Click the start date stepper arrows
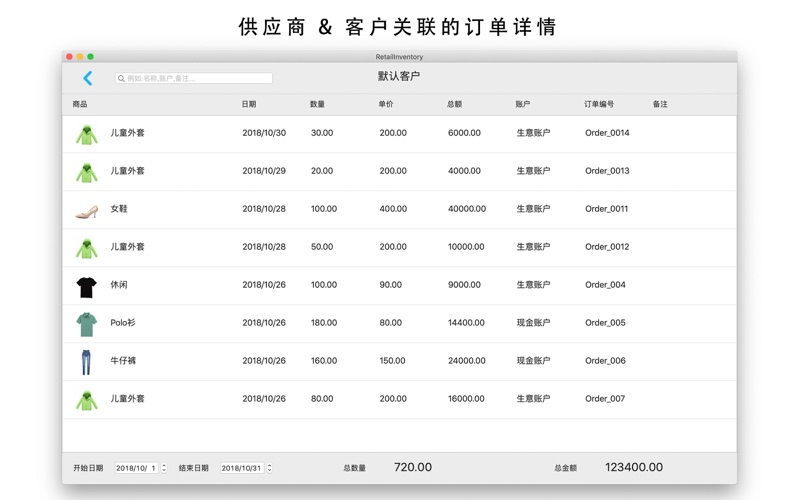The width and height of the screenshot is (800, 500). coord(164,468)
